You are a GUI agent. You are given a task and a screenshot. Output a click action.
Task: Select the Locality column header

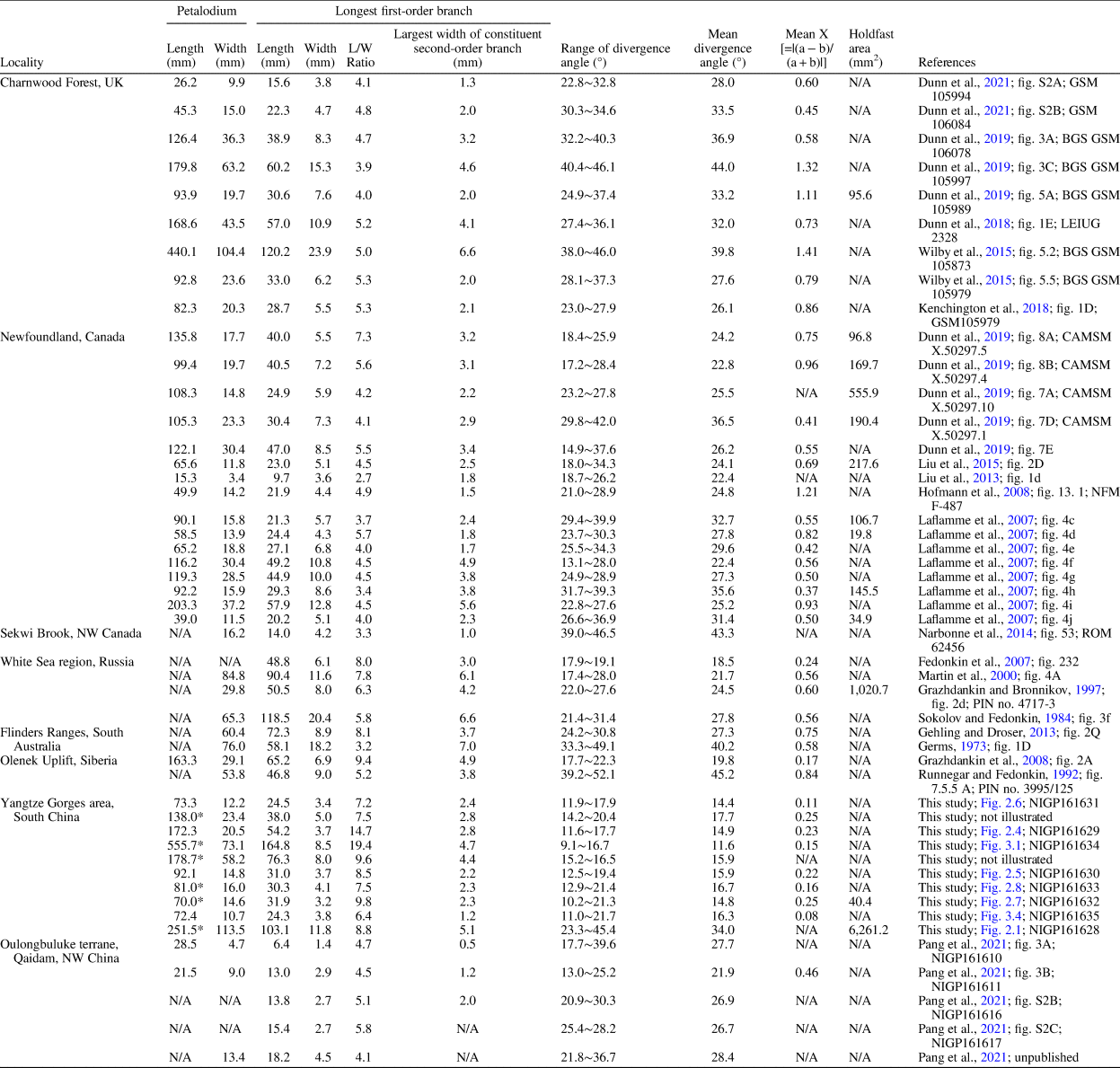click(22, 62)
